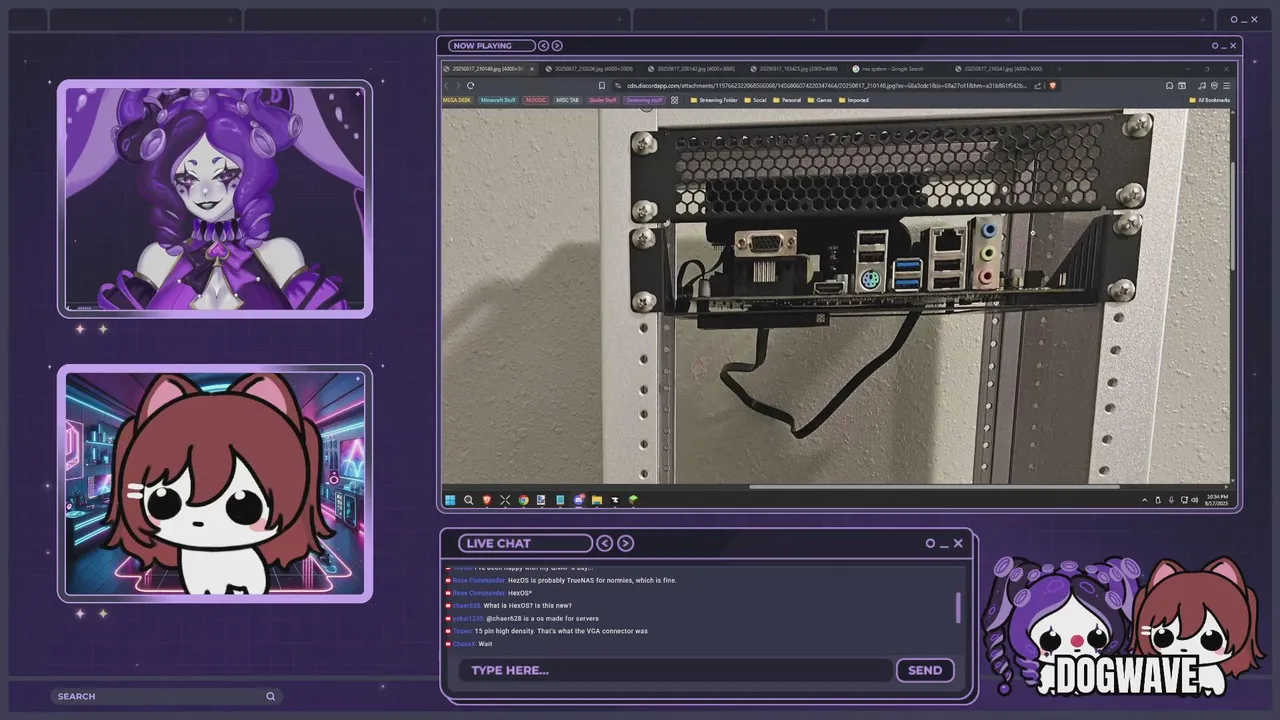The image size is (1280, 720).
Task: Click the Brave VPN icon
Action: pos(1214,86)
